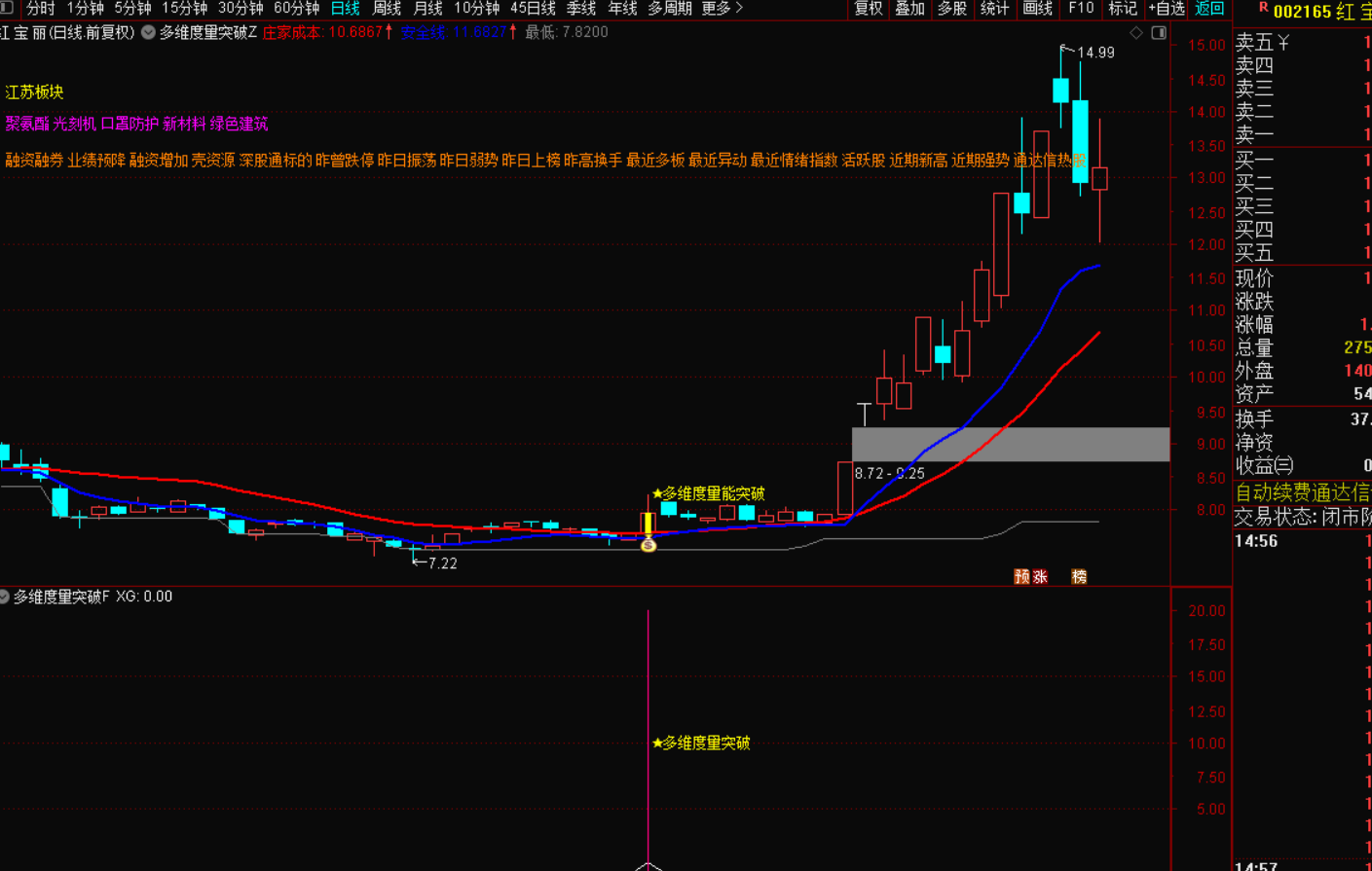Toggle the 复权 price adjustment option
This screenshot has height=871, width=1372.
(868, 9)
